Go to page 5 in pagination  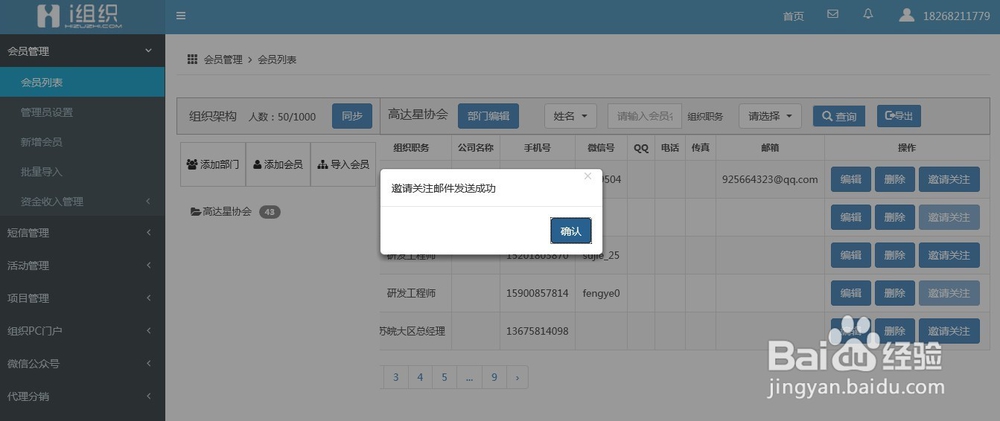click(445, 377)
